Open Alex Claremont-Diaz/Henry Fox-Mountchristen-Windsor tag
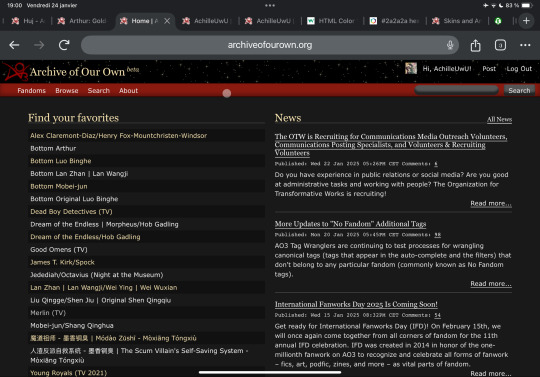 click(118, 136)
